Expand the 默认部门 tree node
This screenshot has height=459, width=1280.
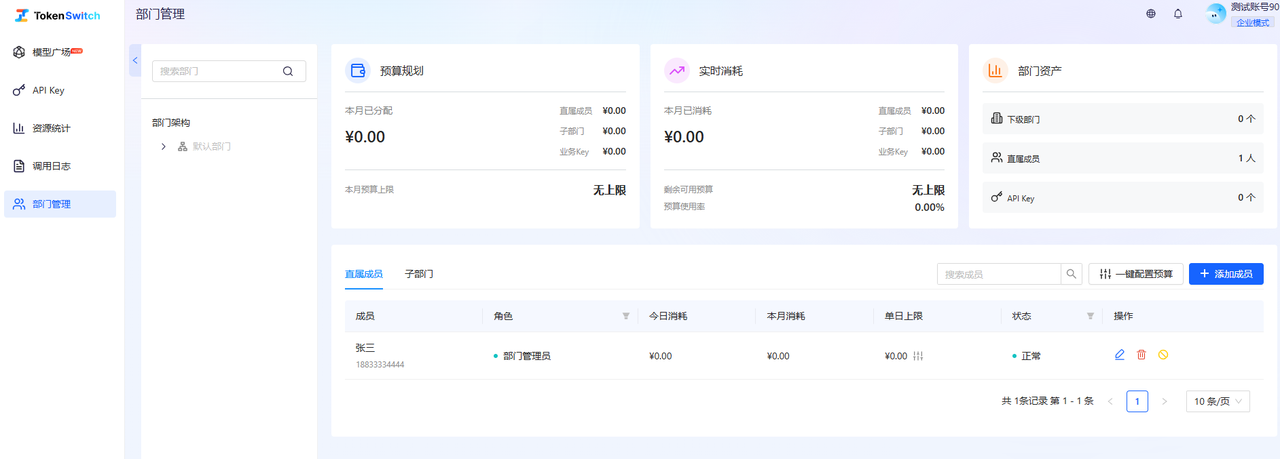163,146
